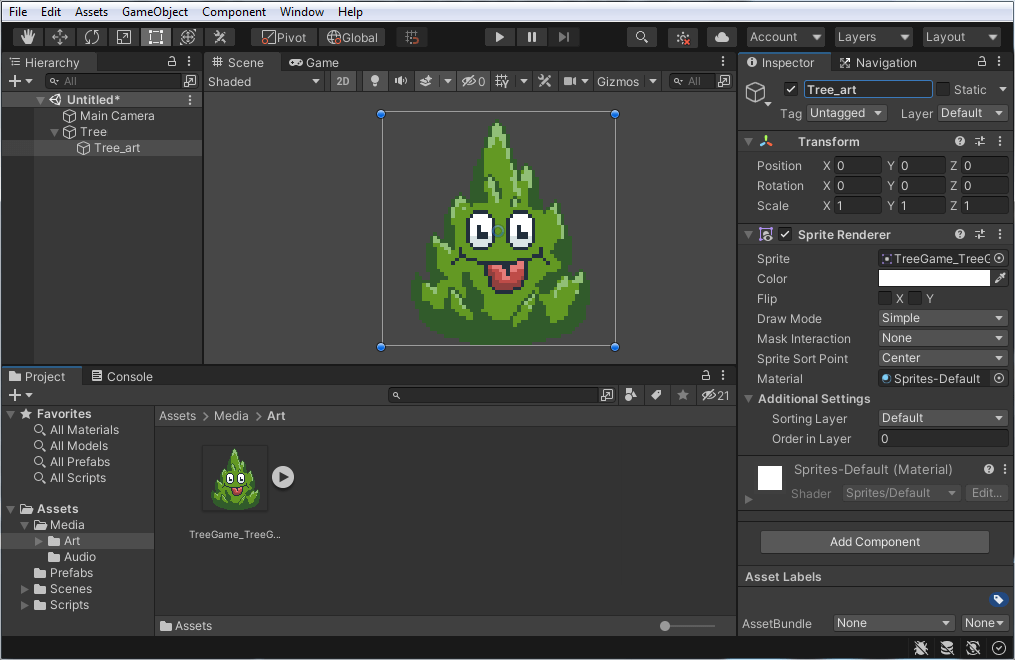Click the TreeGame sprite thumbnail in Project panel
Viewport: 1015px width, 660px height.
pyautogui.click(x=234, y=477)
